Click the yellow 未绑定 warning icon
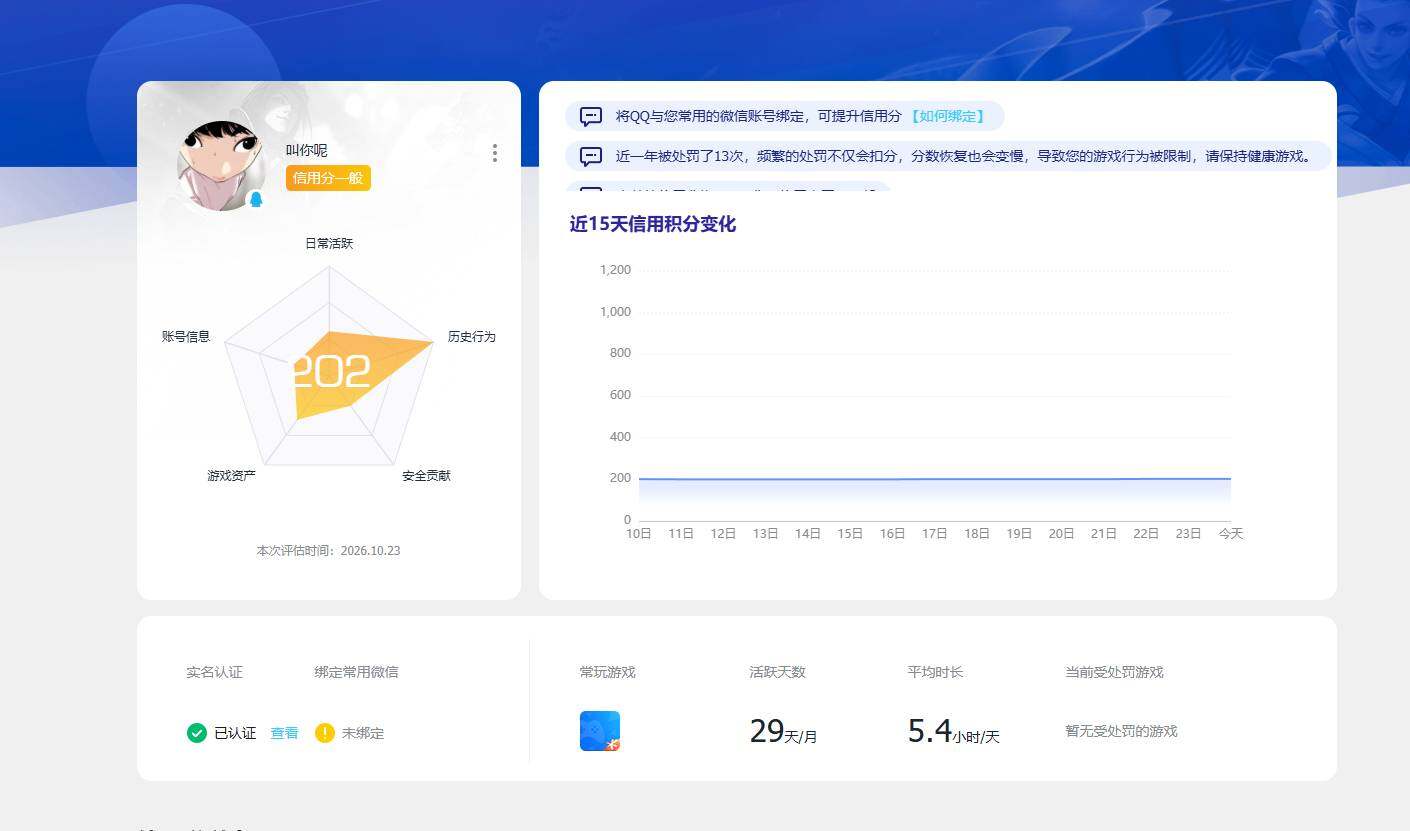This screenshot has height=831, width=1410. pyautogui.click(x=325, y=733)
